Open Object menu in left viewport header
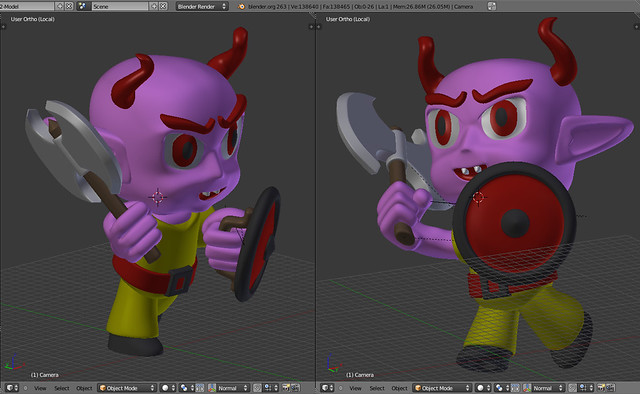Viewport: 640px width, 394px height. (x=84, y=388)
